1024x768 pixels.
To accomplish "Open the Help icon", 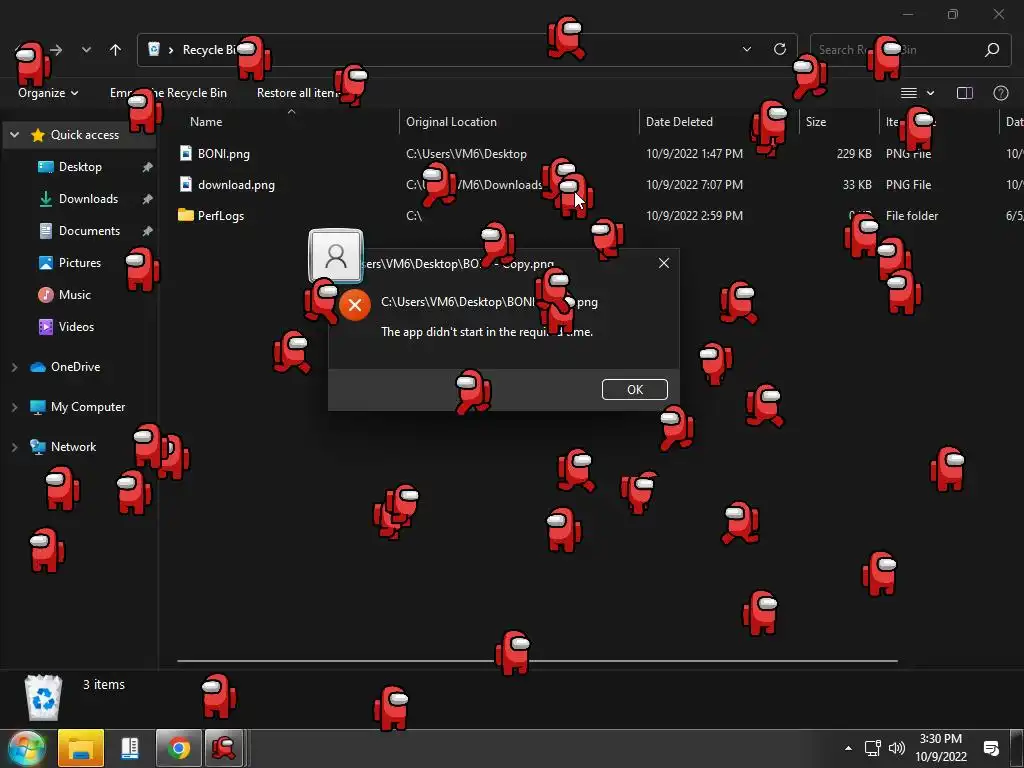I will tap(1000, 93).
